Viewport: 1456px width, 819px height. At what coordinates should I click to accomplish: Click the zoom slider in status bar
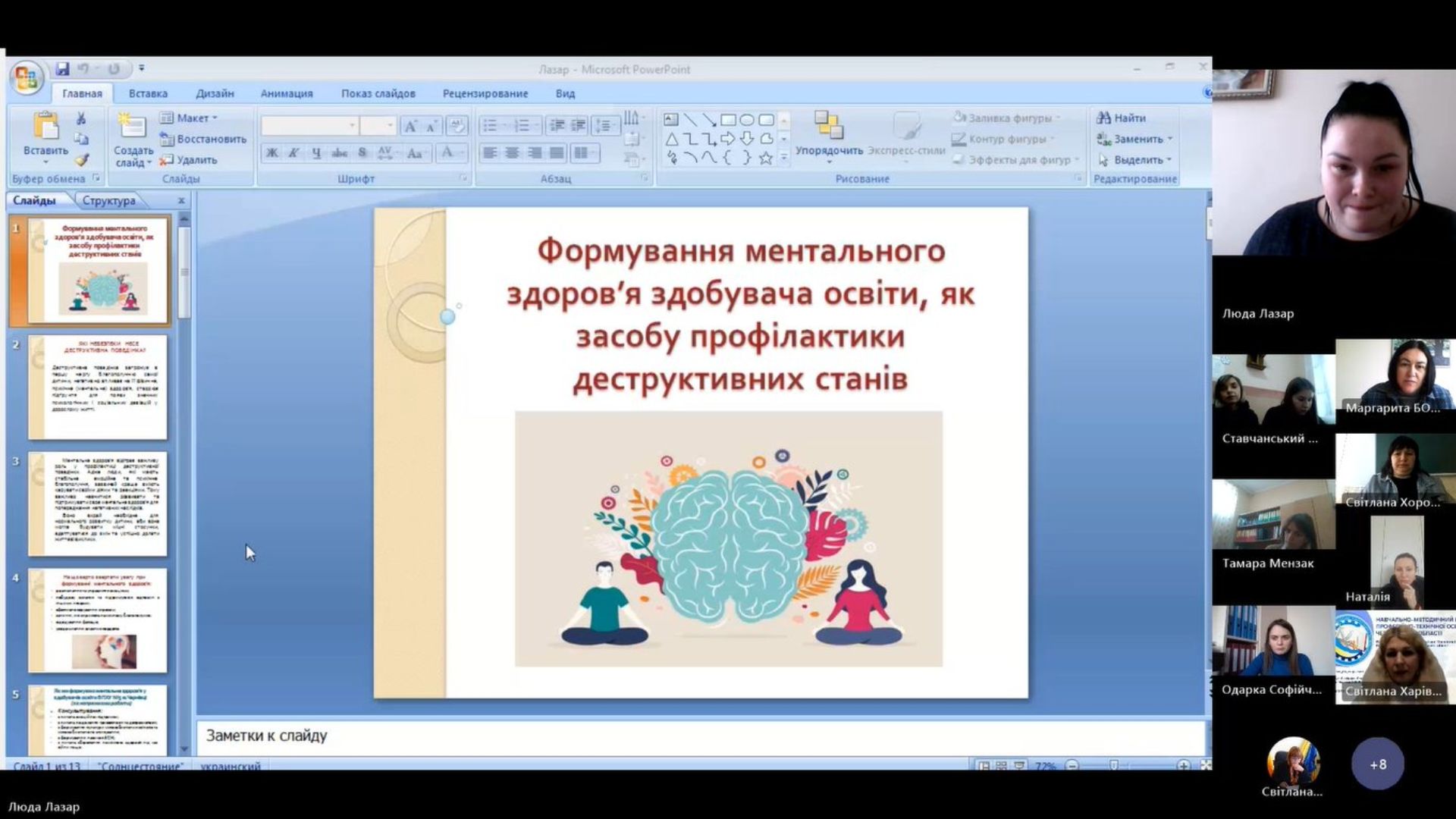point(1114,766)
